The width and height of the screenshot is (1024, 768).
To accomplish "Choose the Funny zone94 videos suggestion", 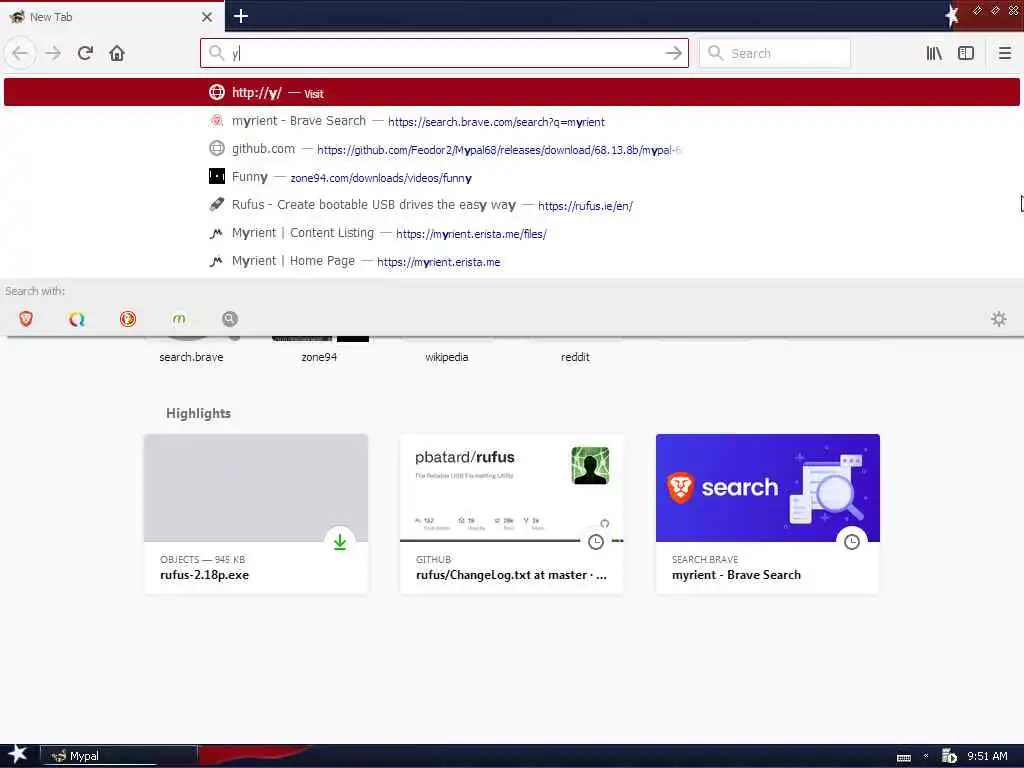I will 512,177.
